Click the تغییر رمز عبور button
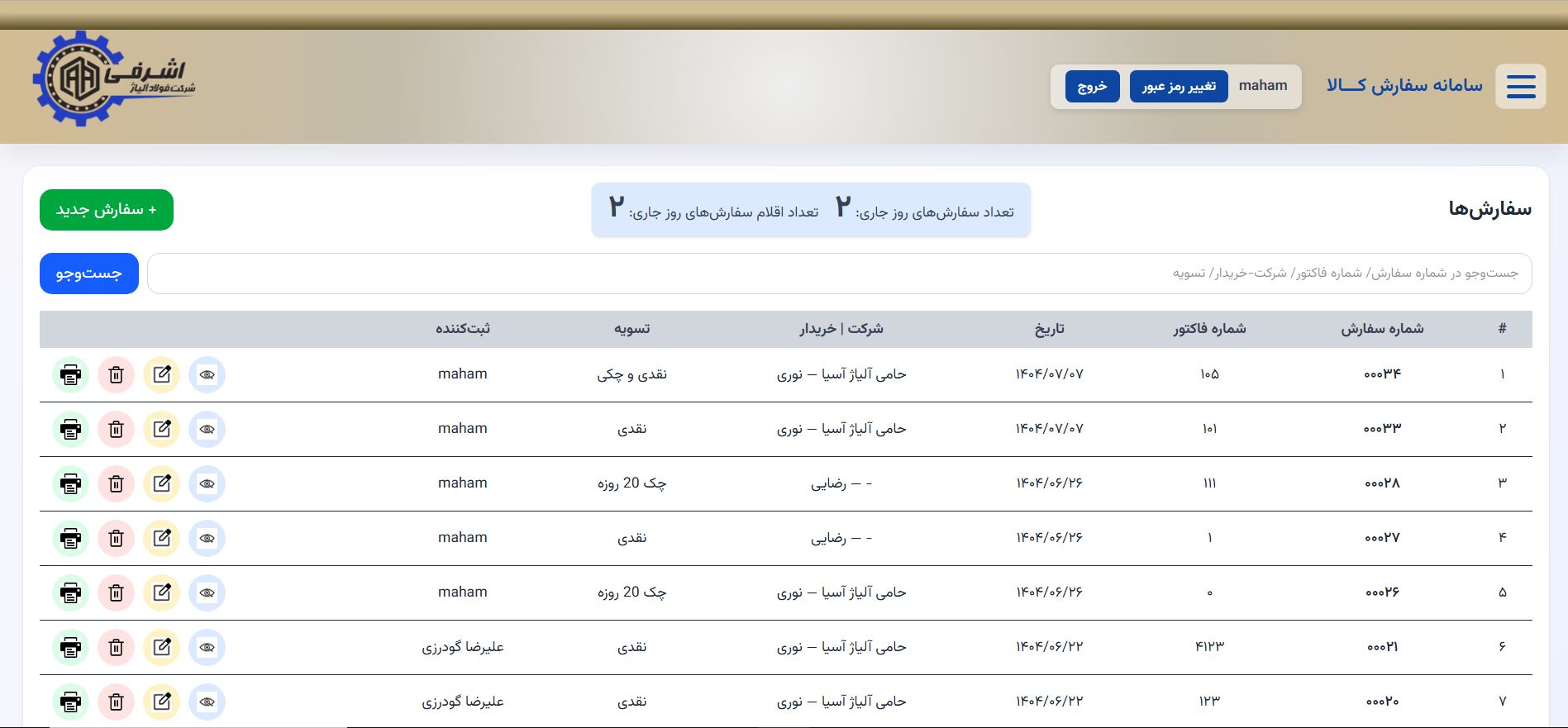 click(1178, 86)
